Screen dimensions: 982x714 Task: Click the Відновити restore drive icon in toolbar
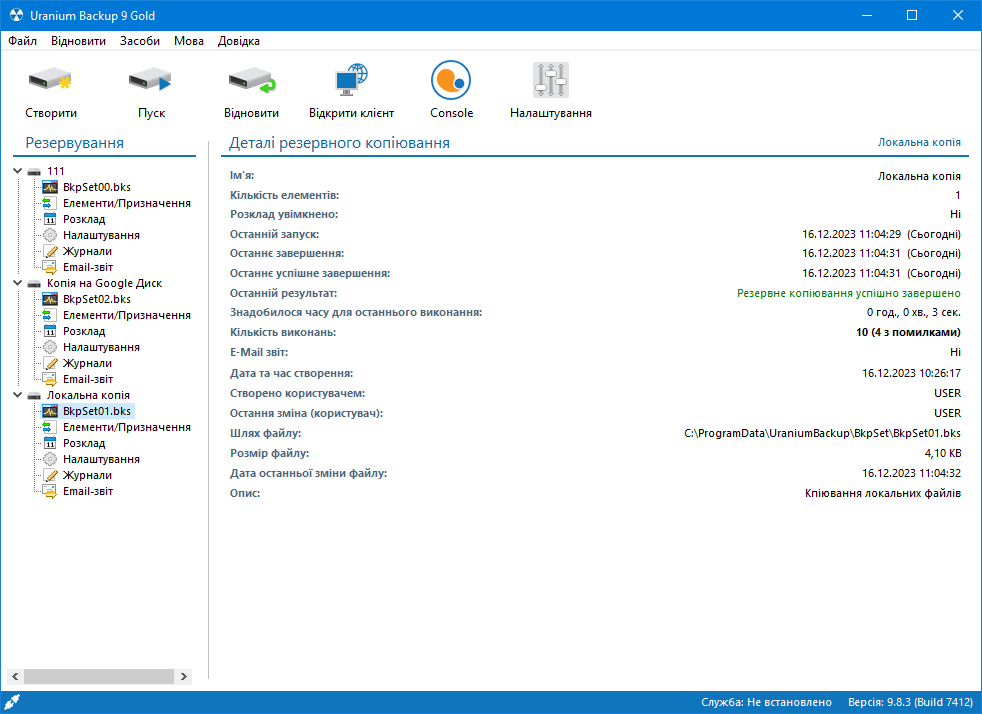point(252,80)
